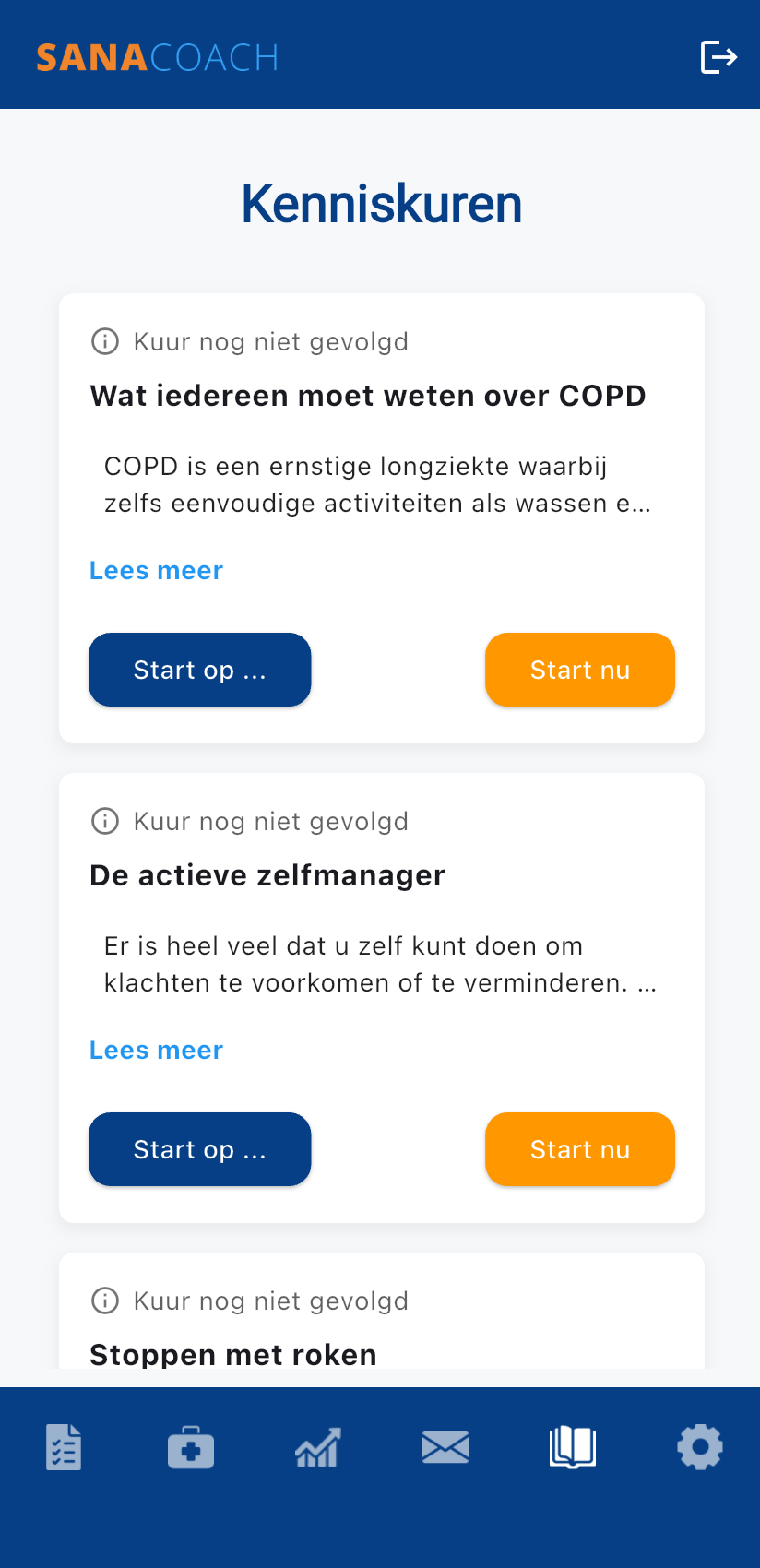Open settings gear in bottom bar

point(699,1447)
